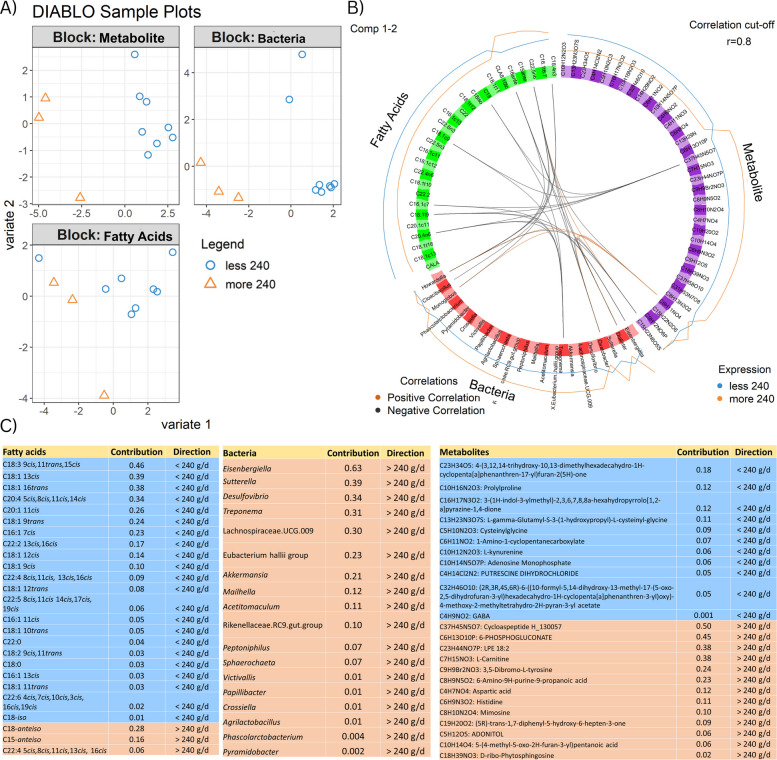Click the Fatty acids table column header
Image resolution: width=777 pixels, height=760 pixels.
coord(24,452)
